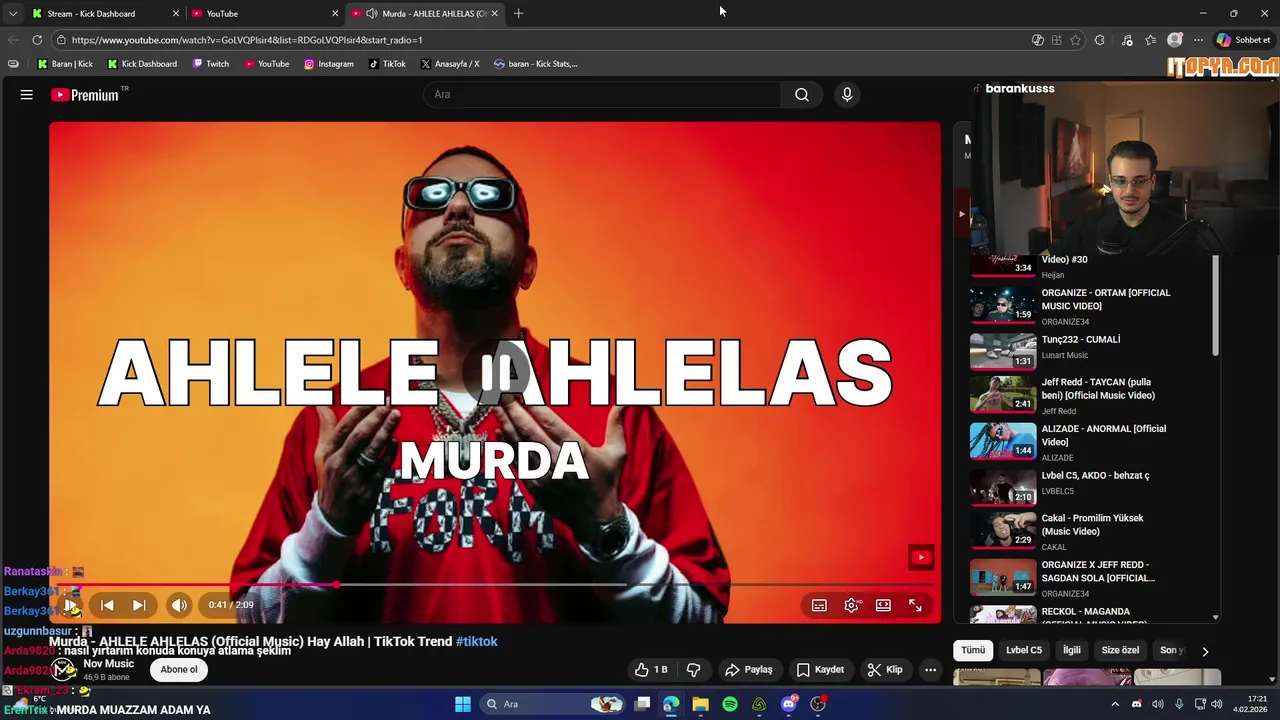Image resolution: width=1280 pixels, height=720 pixels.
Task: Play Cakal - Promilim Yüksek from the playlist
Action: click(x=1090, y=531)
